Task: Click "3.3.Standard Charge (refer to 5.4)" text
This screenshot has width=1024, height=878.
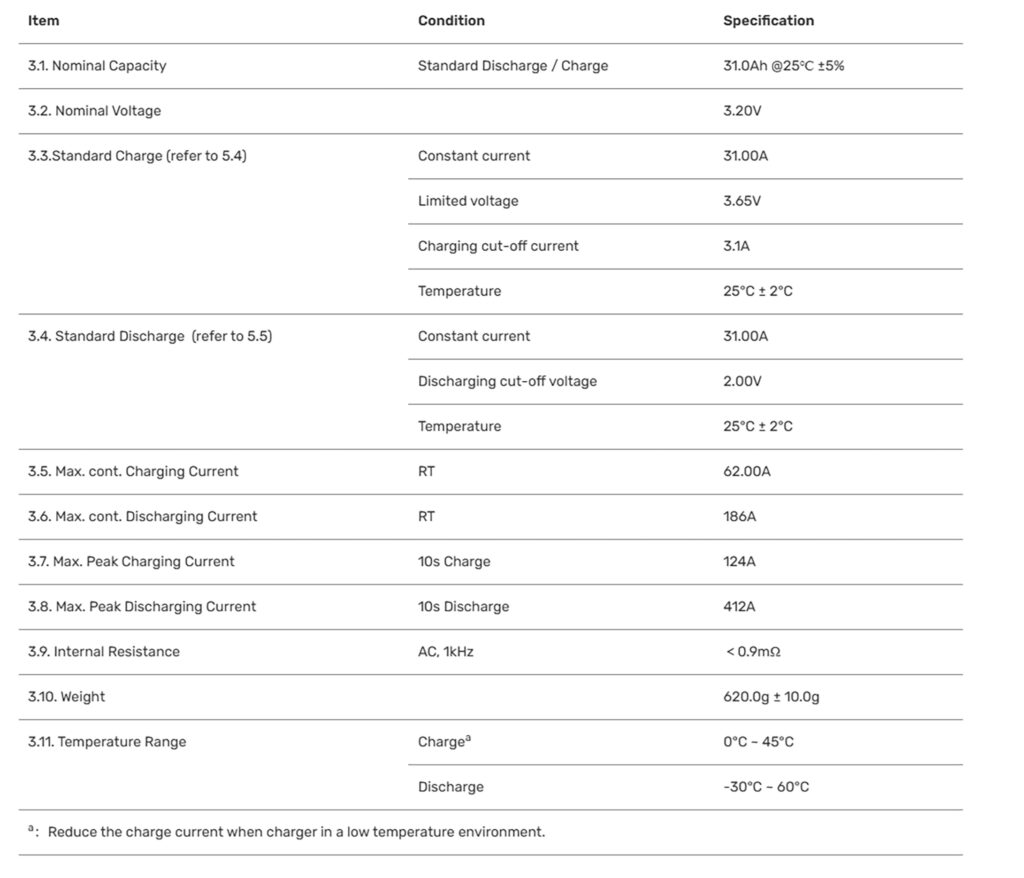Action: tap(137, 156)
